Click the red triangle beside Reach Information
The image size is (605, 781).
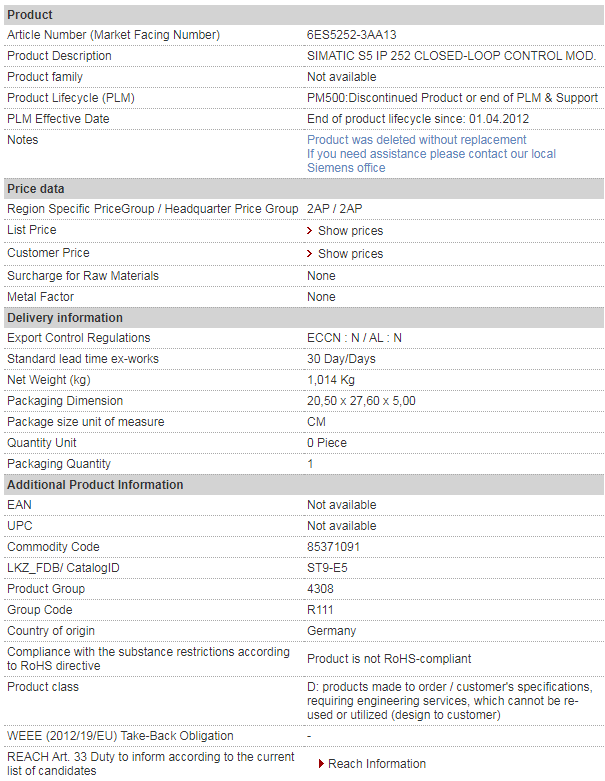point(322,764)
